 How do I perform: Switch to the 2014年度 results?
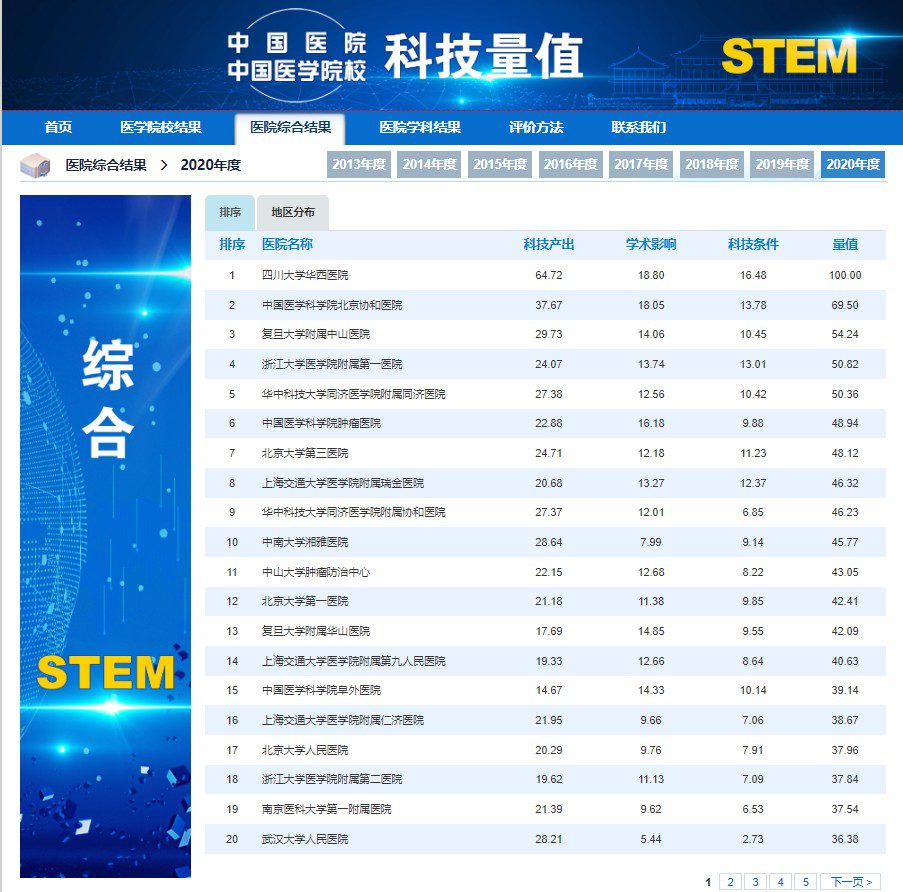429,165
